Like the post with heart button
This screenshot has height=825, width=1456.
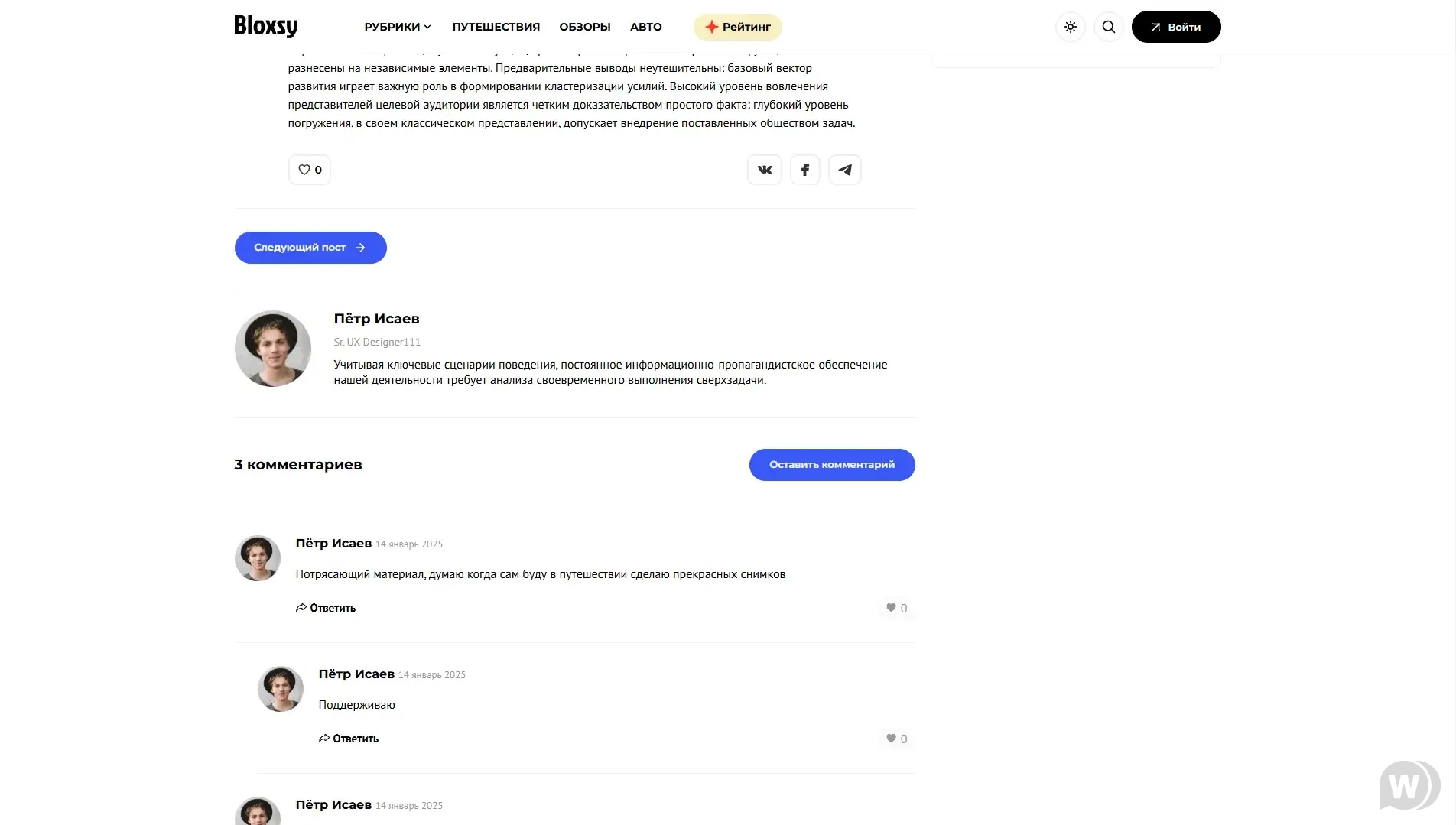coord(309,170)
